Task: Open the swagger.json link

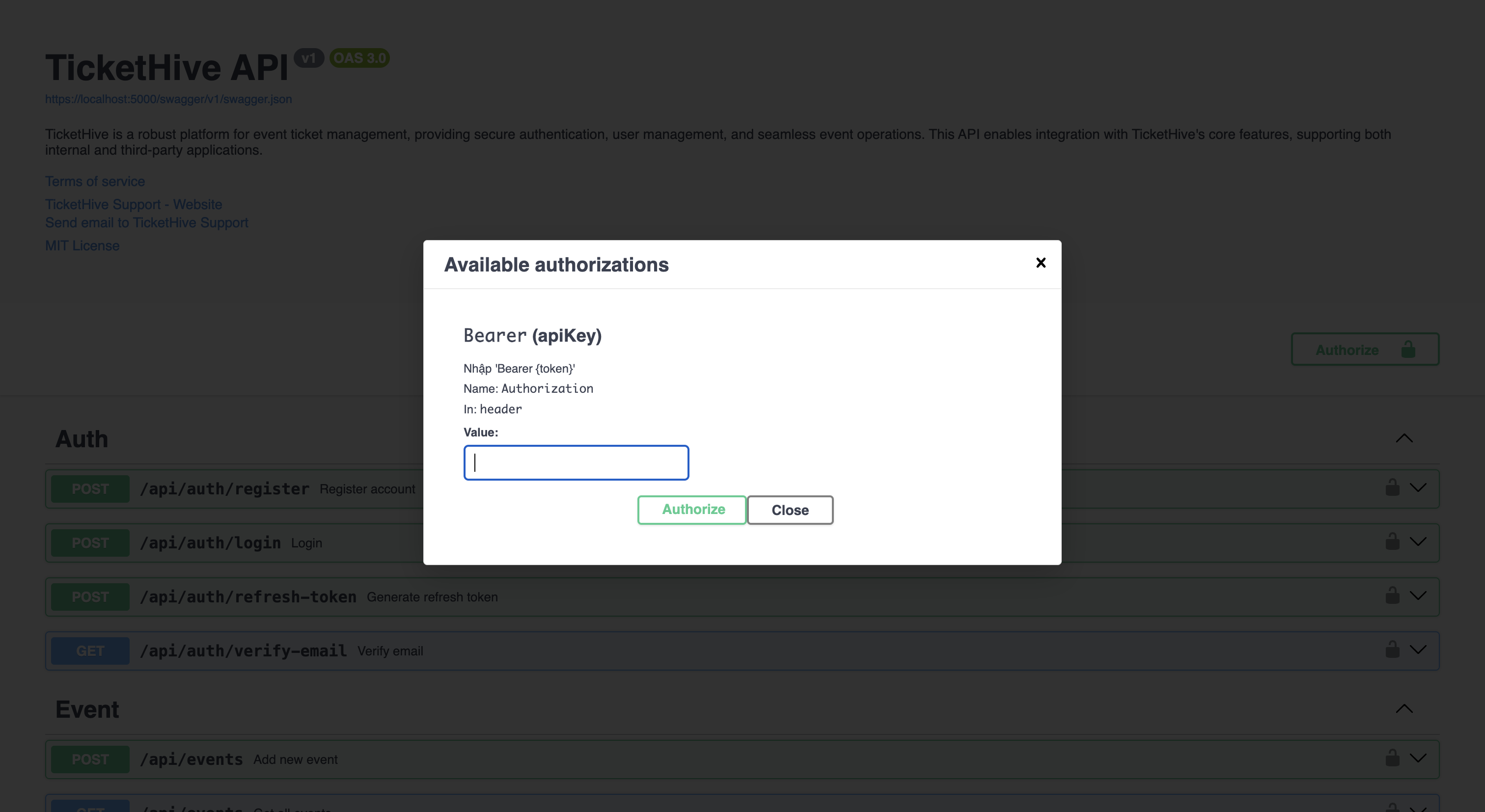Action: 168,99
